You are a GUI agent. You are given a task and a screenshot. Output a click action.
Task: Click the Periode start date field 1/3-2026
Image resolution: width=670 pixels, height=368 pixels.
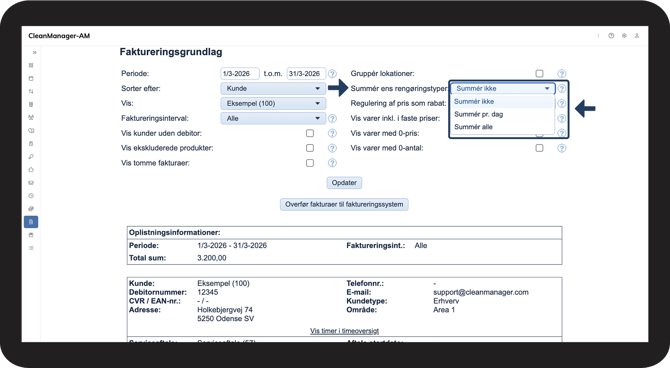click(x=240, y=74)
